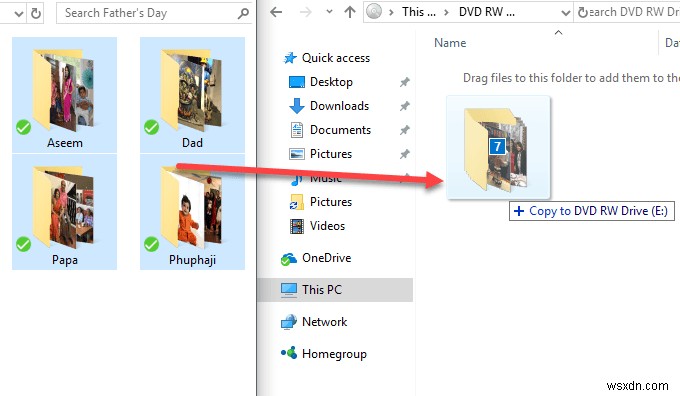The height and width of the screenshot is (396, 680).
Task: Click the Videos film strip icon
Action: (x=297, y=226)
